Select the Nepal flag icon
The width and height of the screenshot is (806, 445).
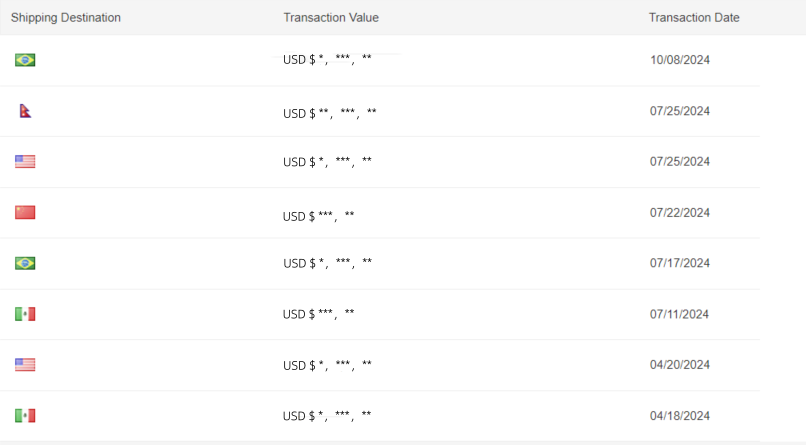(25, 110)
